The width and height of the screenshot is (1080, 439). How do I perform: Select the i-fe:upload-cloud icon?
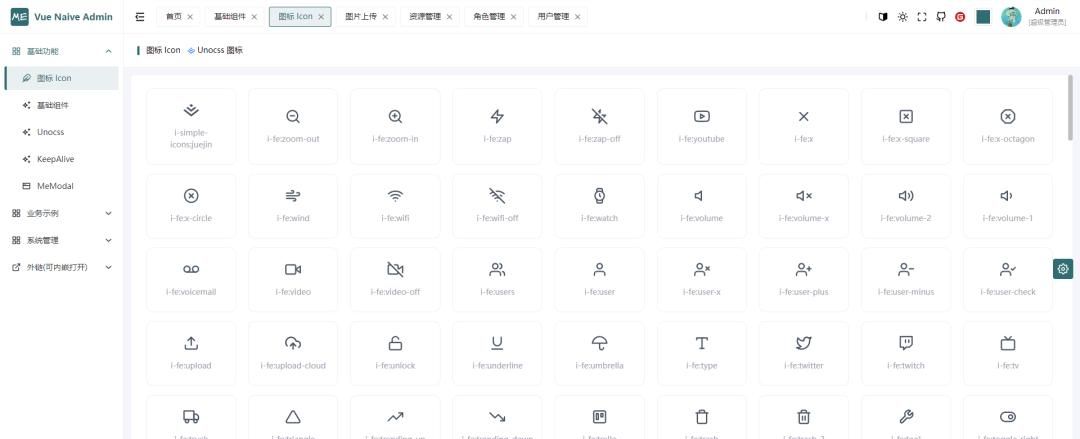pyautogui.click(x=293, y=343)
